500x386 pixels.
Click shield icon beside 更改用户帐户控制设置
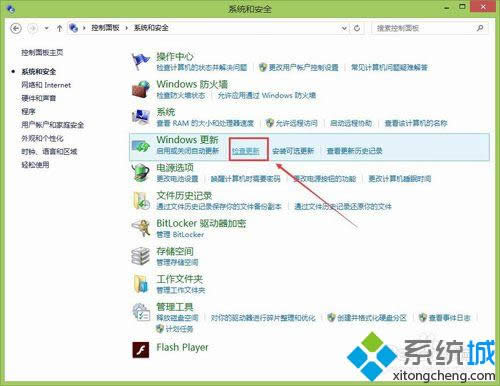263,67
